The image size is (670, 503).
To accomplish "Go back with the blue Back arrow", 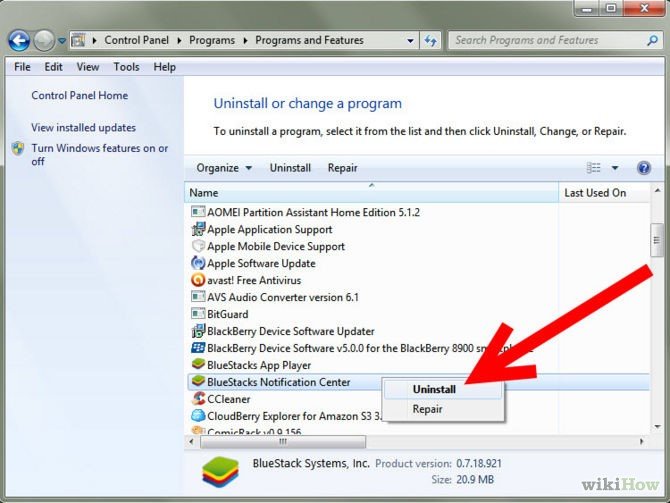I will [19, 41].
